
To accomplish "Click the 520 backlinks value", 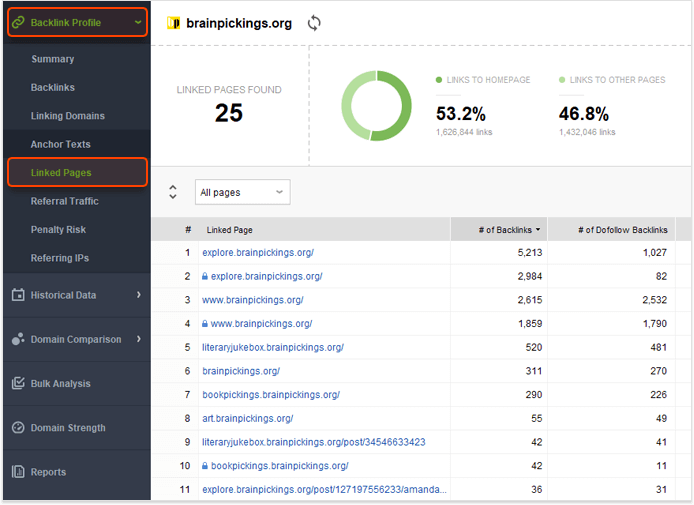I will 534,347.
